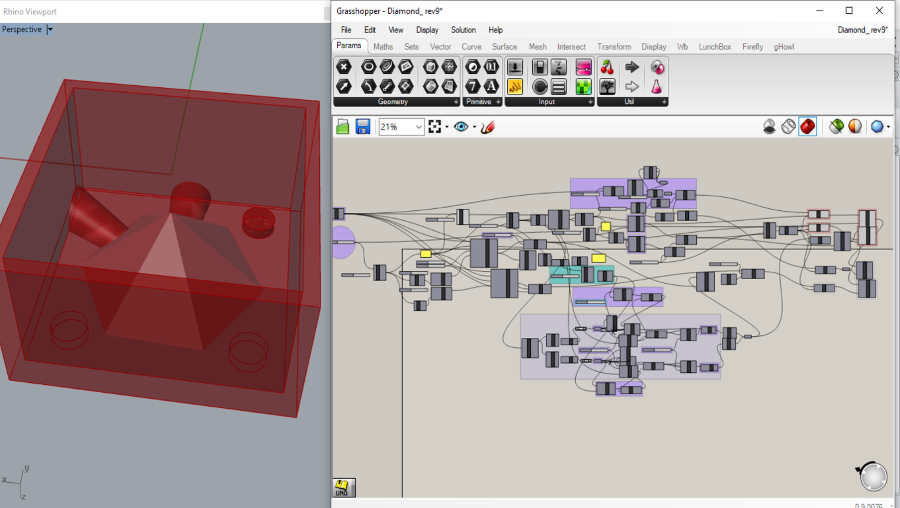900x508 pixels.
Task: Select the Boolean Toggle input icon
Action: tap(540, 67)
